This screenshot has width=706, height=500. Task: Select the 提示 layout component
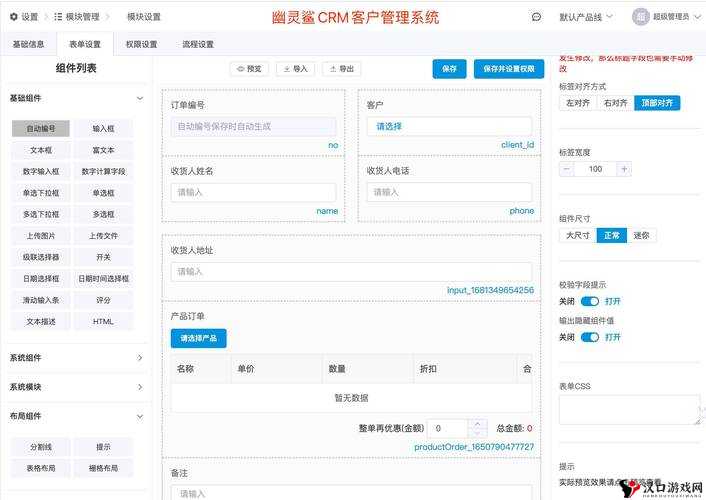click(104, 447)
